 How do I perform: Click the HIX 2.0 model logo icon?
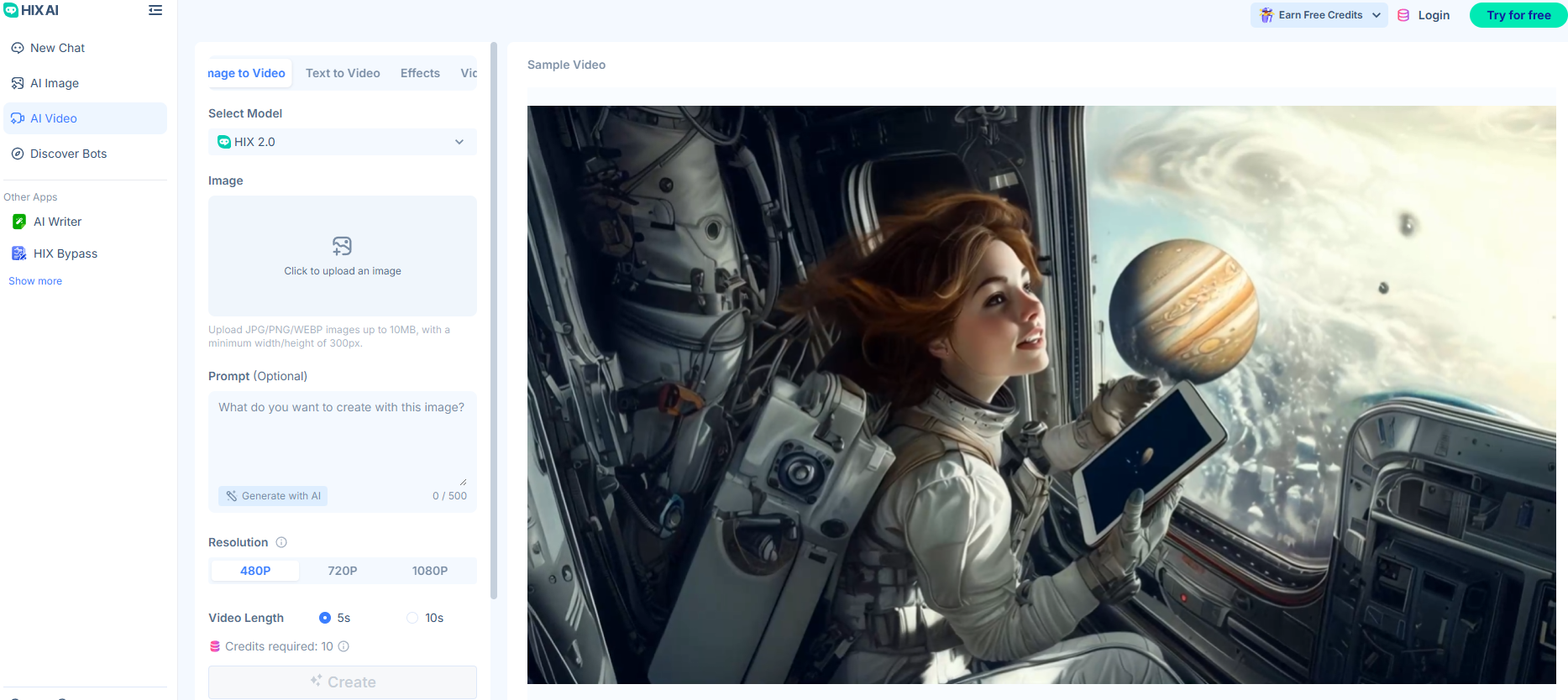(x=224, y=142)
